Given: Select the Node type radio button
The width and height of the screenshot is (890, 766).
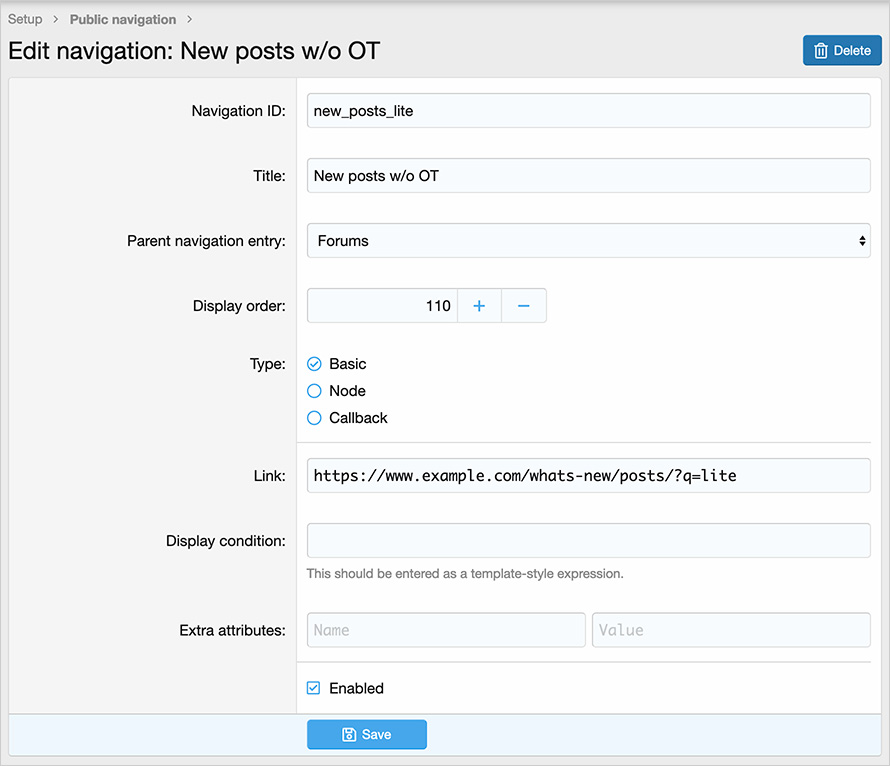Looking at the screenshot, I should click(x=314, y=391).
